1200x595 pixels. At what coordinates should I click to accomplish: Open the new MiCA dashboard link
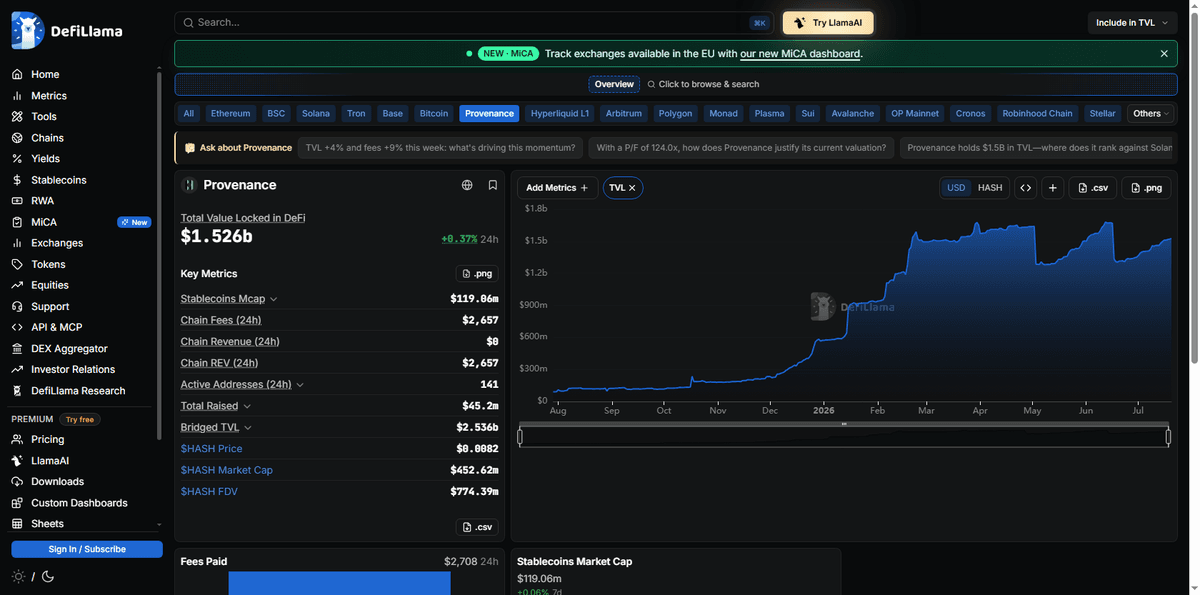point(800,54)
